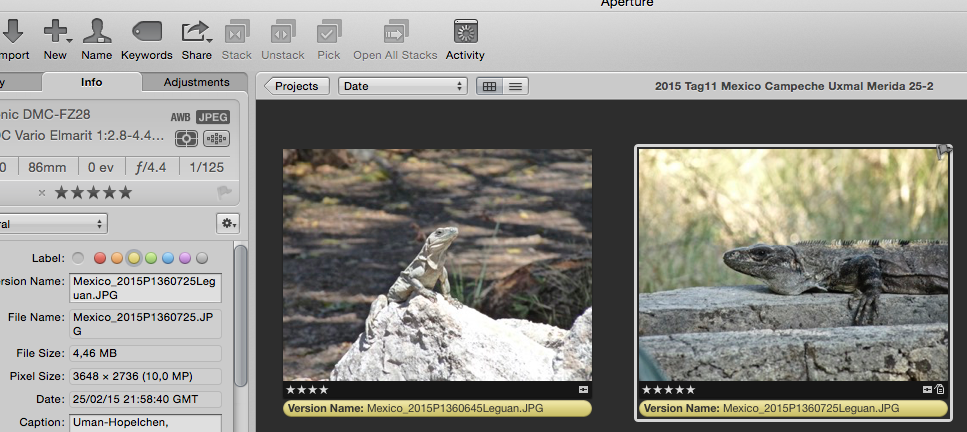967x432 pixels.
Task: Select the gray label
Action: [x=202, y=258]
